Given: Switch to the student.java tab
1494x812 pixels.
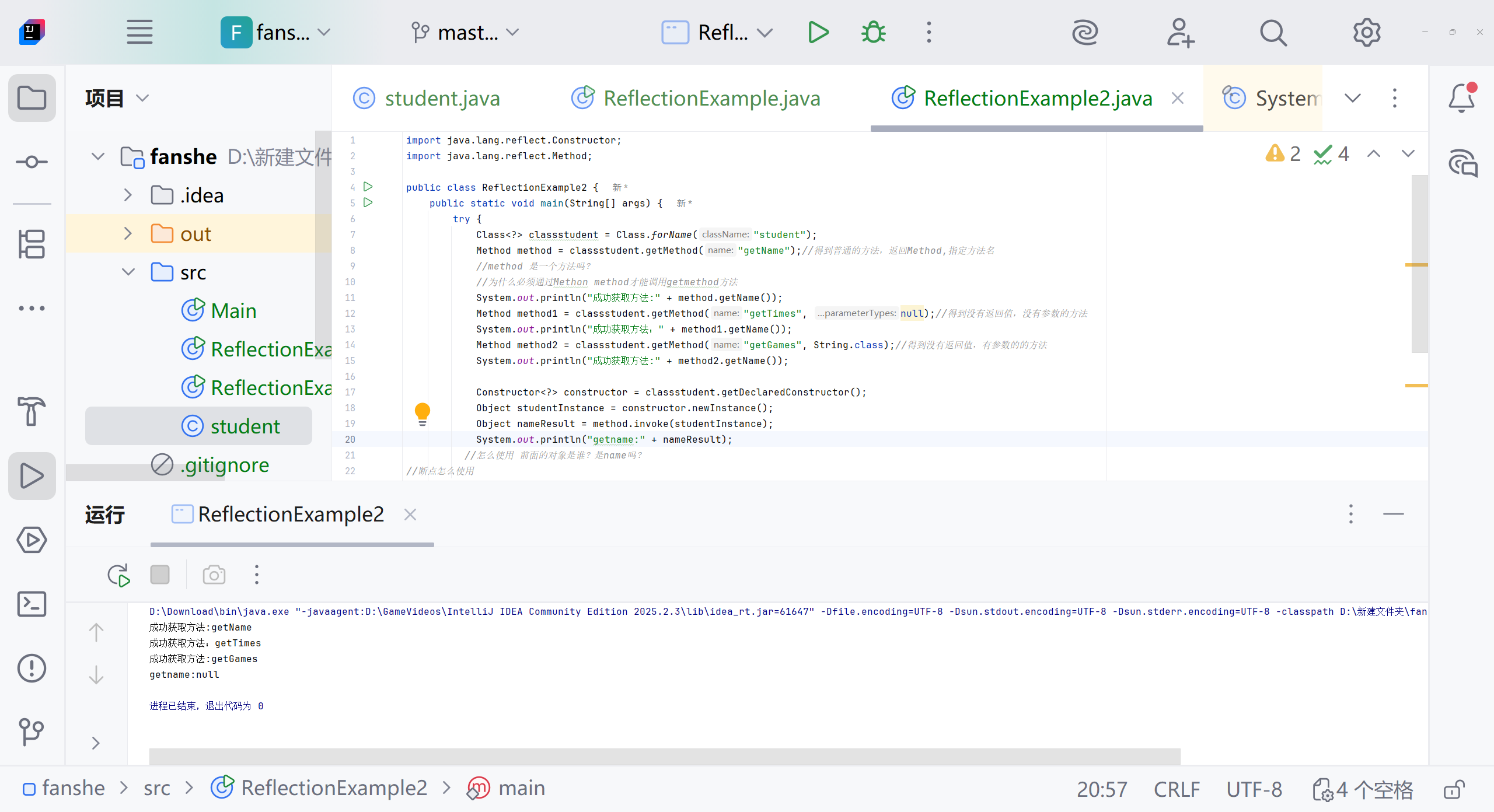Looking at the screenshot, I should [x=442, y=98].
